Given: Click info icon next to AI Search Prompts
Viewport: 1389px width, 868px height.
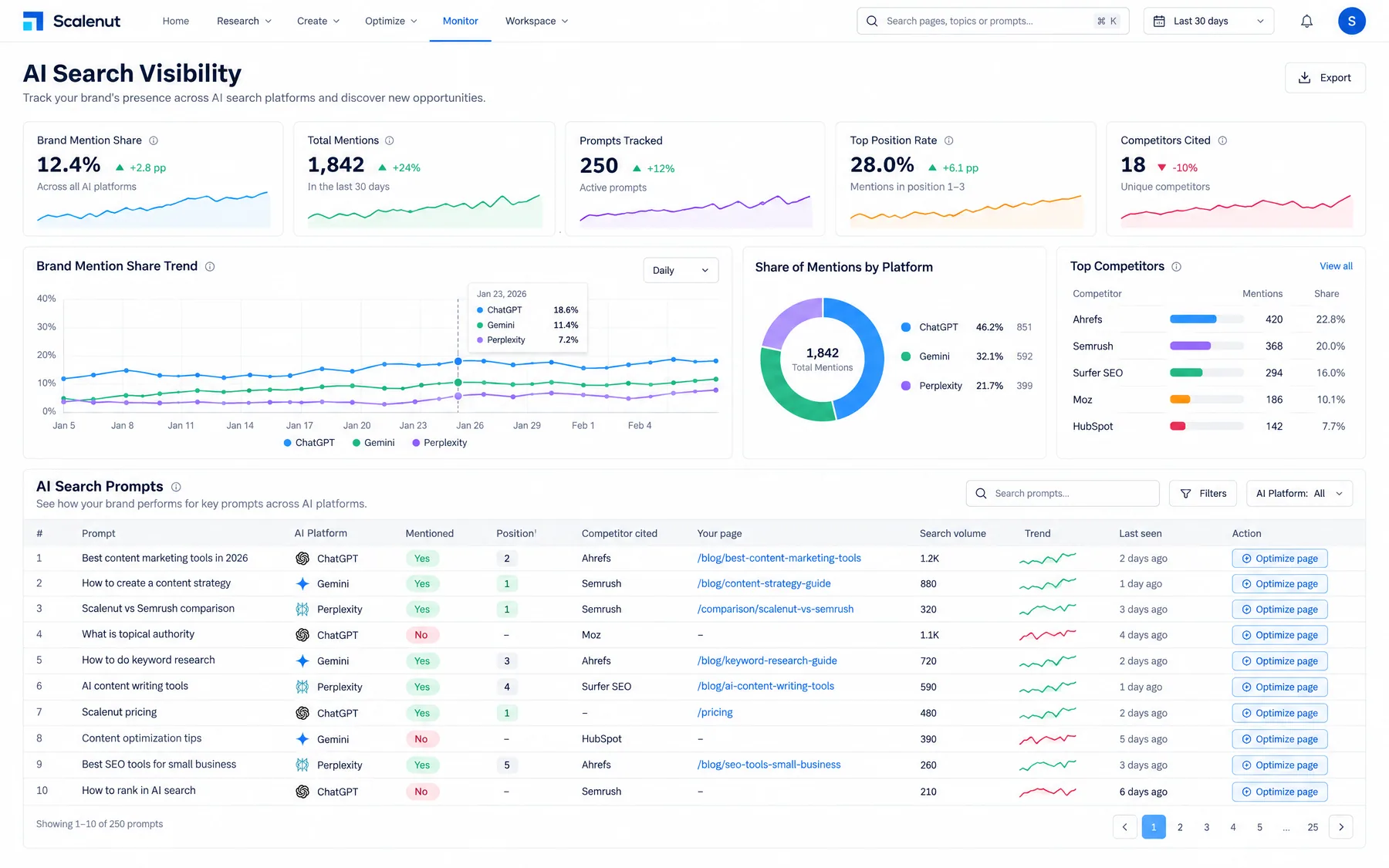Looking at the screenshot, I should pyautogui.click(x=176, y=487).
